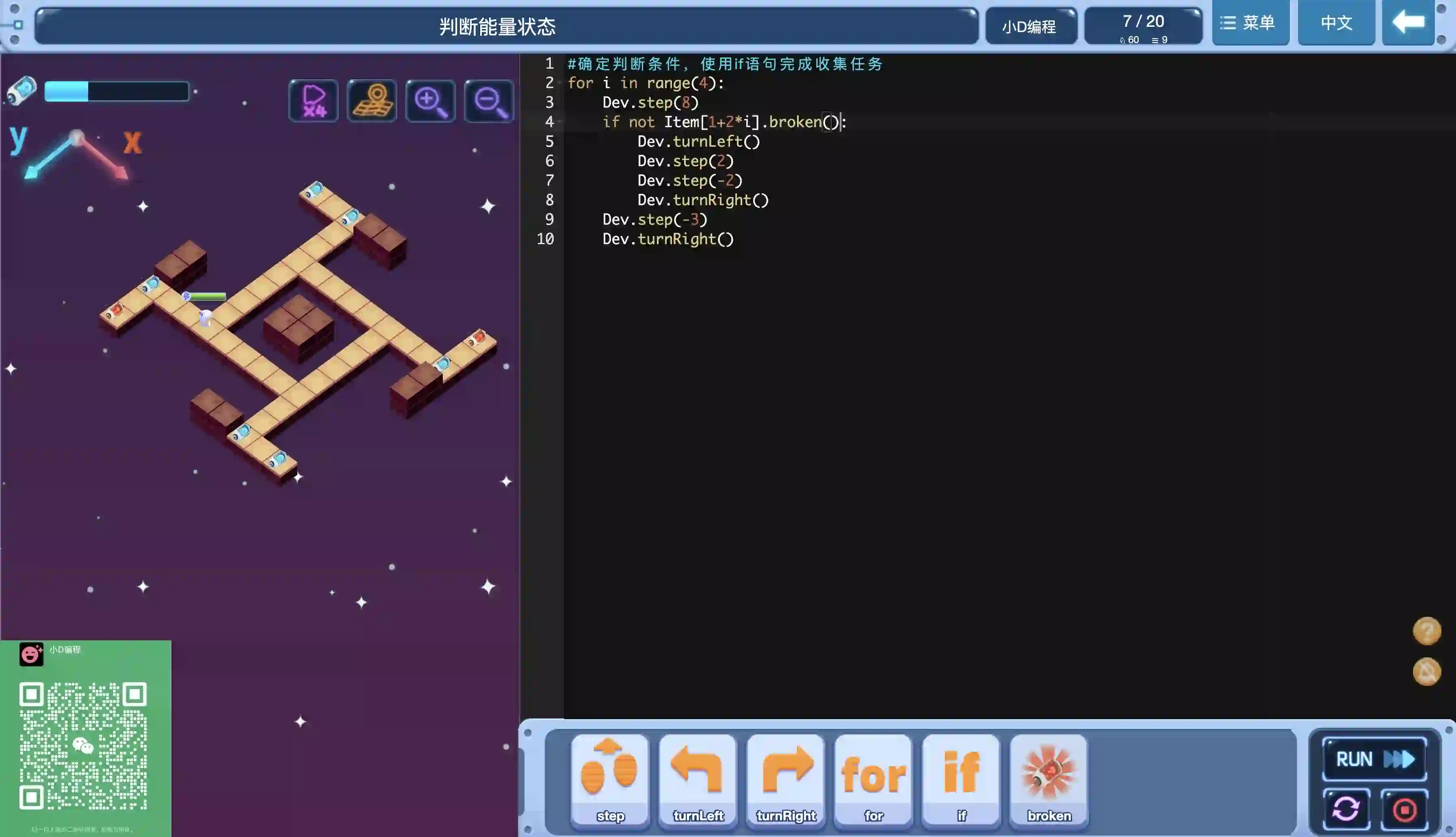
Task: Stop program execution with the red button
Action: click(x=1404, y=809)
